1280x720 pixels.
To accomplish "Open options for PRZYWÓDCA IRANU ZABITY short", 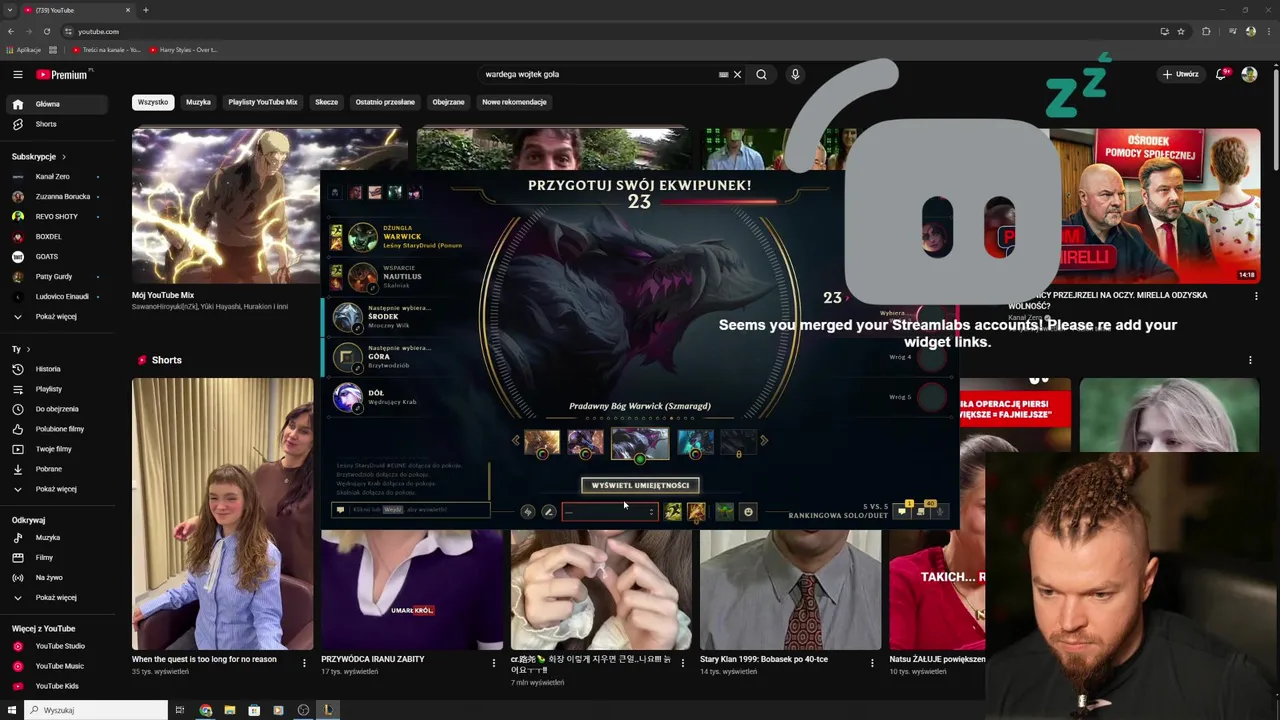I will pyautogui.click(x=493, y=662).
